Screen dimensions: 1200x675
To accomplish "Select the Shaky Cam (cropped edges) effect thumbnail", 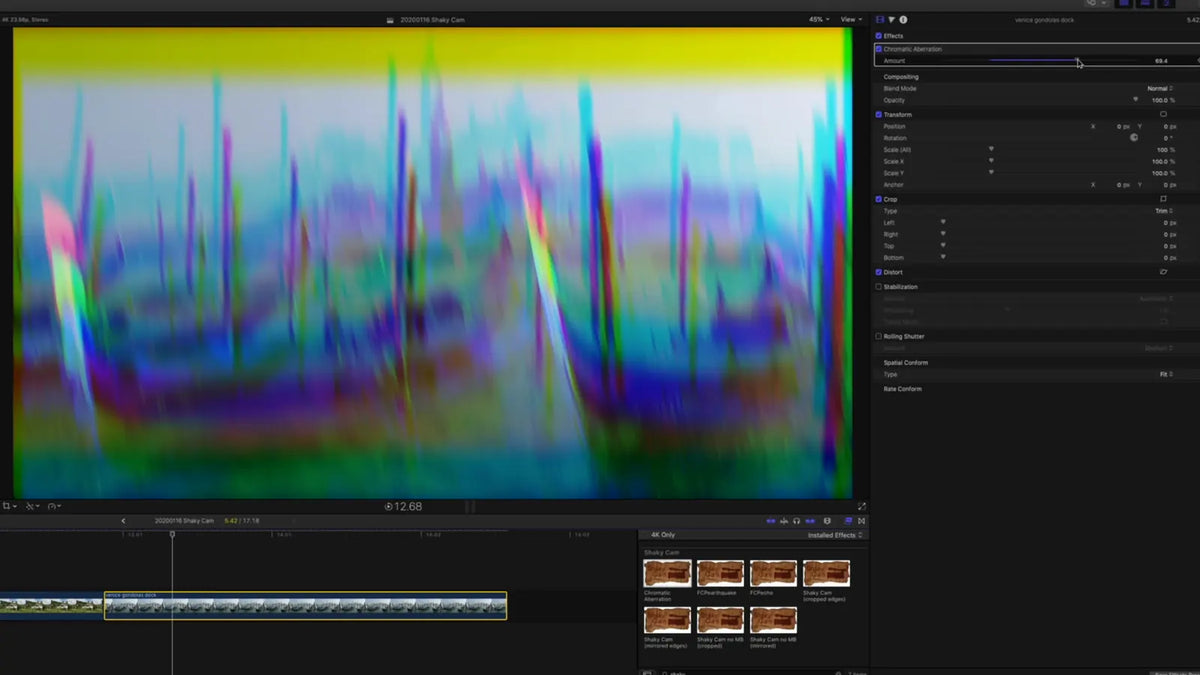I will click(x=826, y=573).
